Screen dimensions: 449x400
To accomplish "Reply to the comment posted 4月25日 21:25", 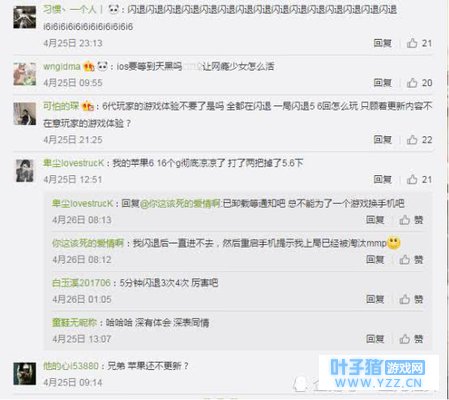I will (382, 140).
